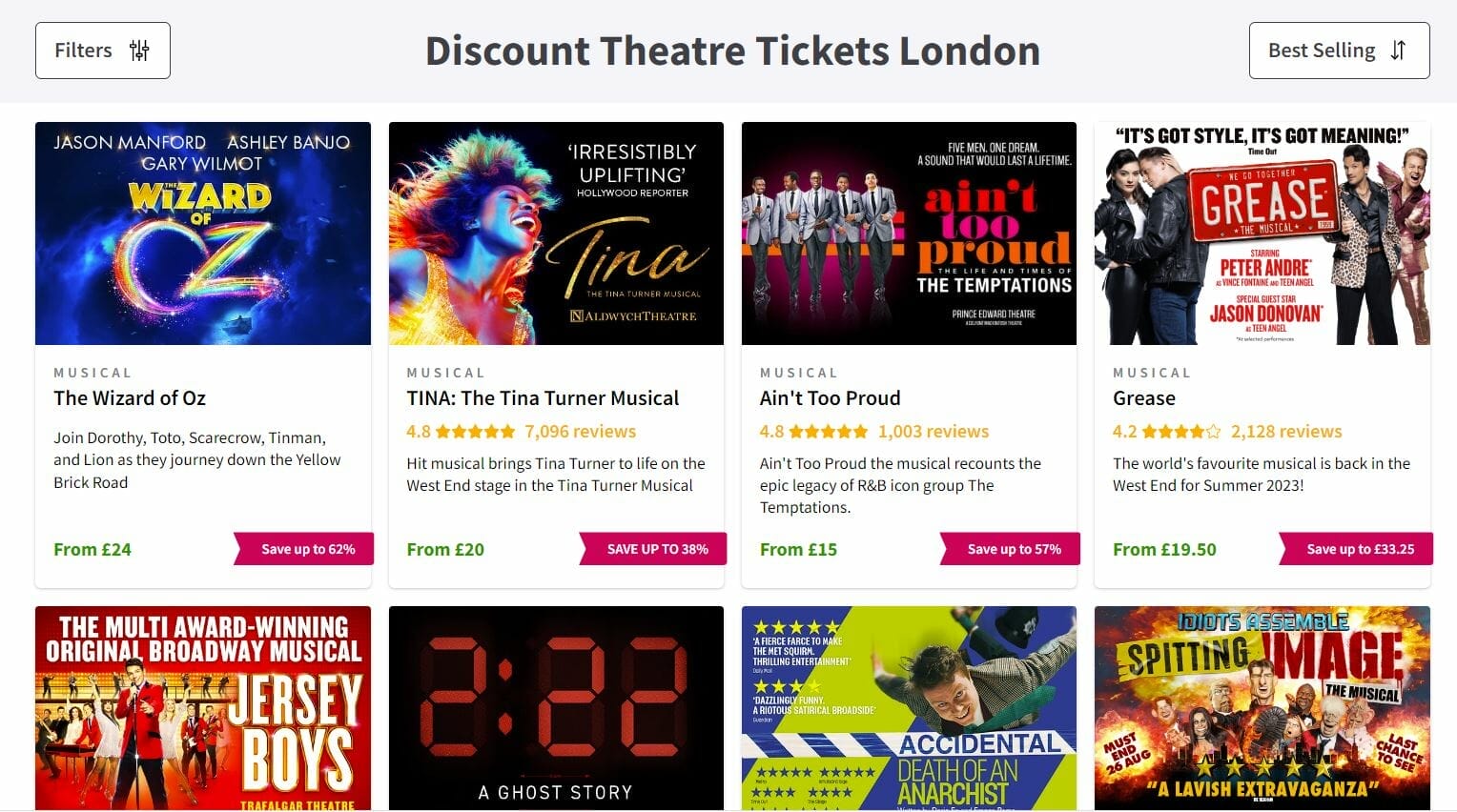
Task: Open the Best Selling sort dropdown
Action: coord(1337,50)
